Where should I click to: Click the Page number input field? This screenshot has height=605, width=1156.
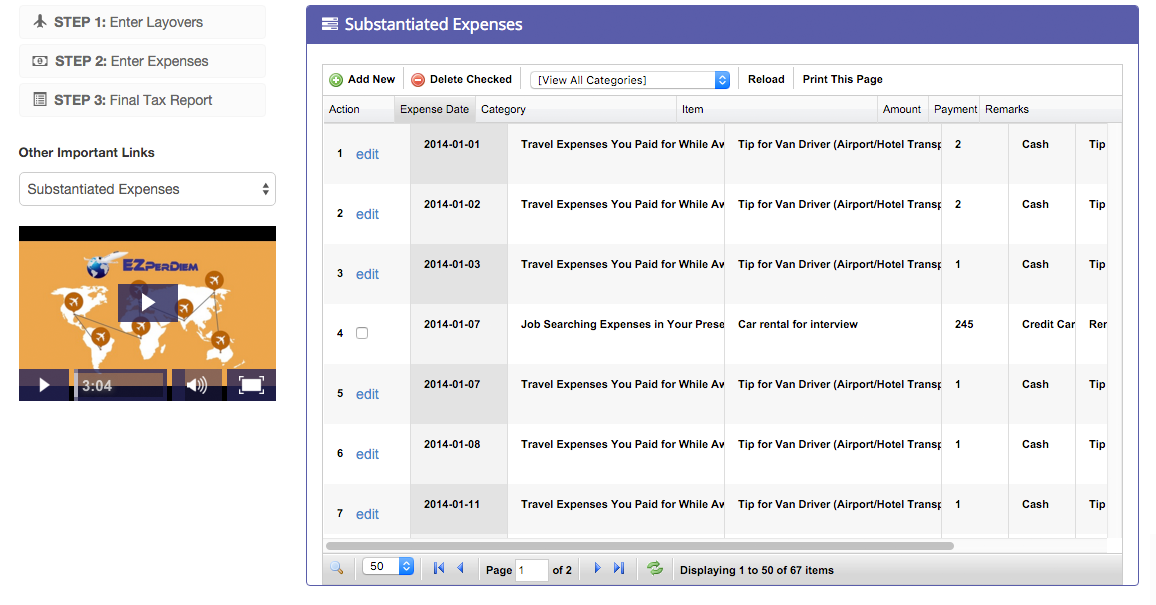tap(532, 570)
